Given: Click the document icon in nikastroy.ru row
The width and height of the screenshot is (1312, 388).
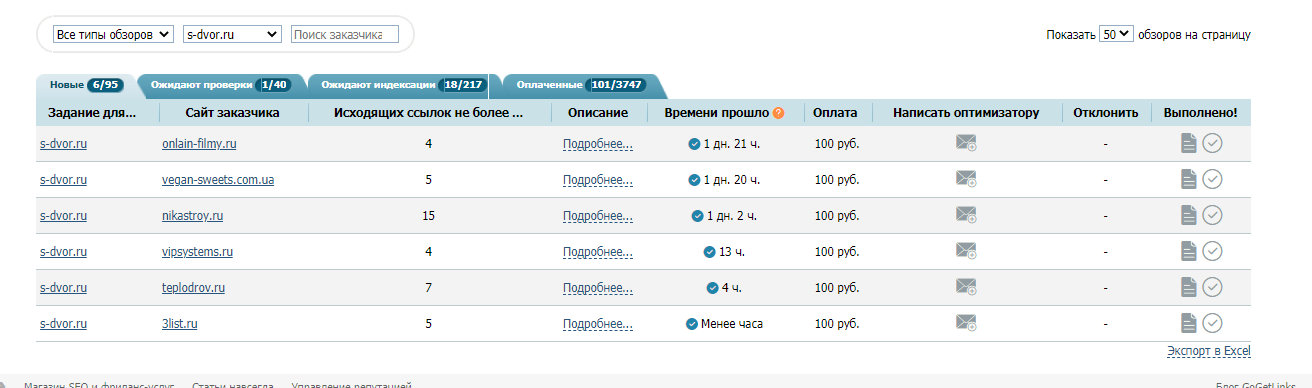Looking at the screenshot, I should (x=1188, y=216).
